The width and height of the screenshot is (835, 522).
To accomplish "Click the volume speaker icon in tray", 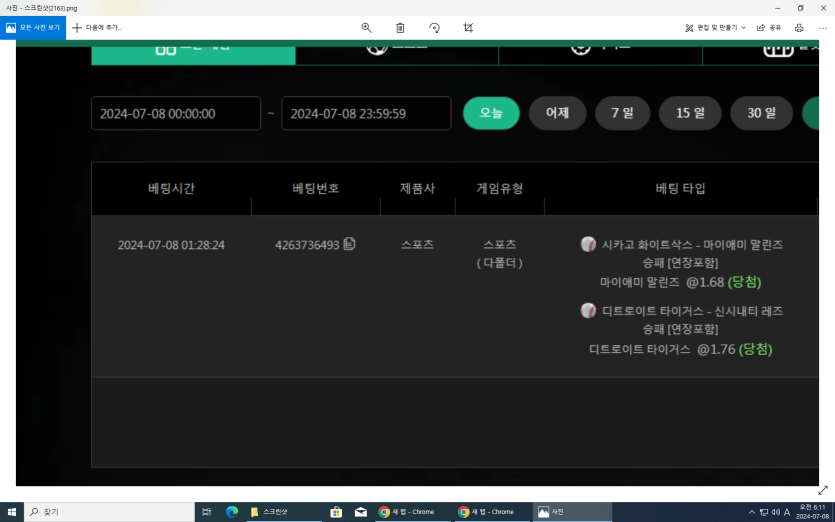I will pos(775,512).
